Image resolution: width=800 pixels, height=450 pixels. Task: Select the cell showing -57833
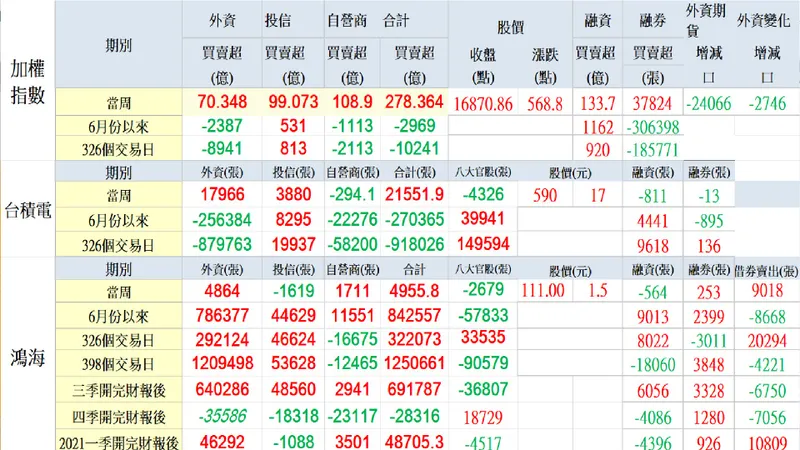[x=483, y=315]
